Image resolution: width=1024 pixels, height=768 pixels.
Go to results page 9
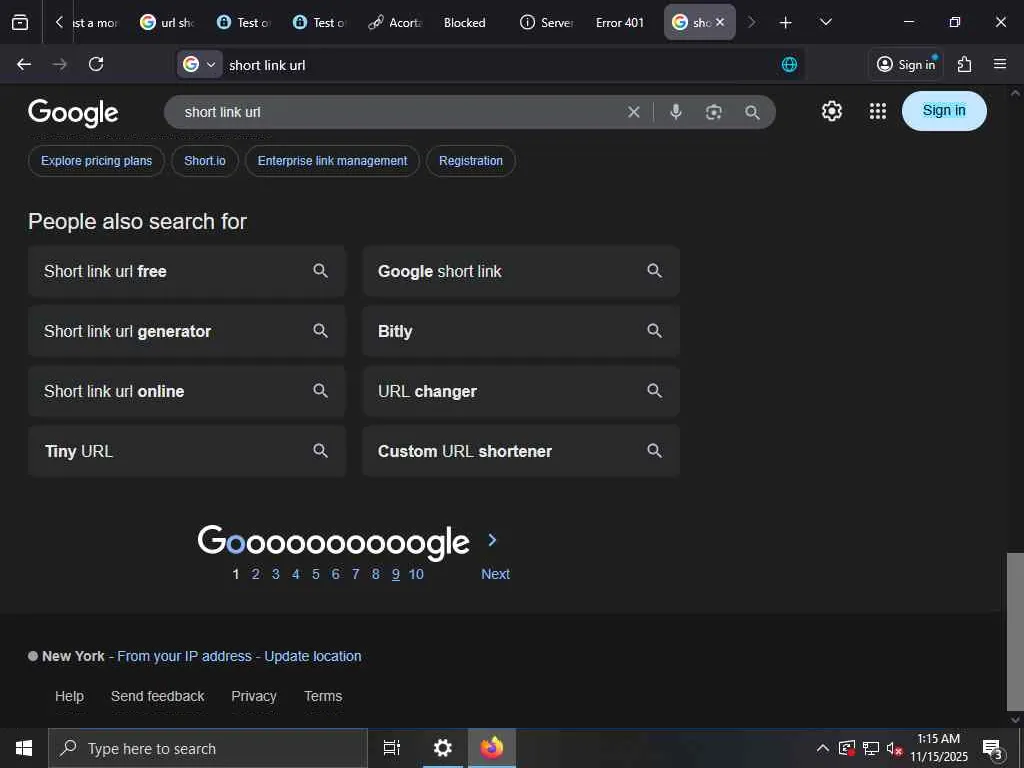(x=396, y=574)
